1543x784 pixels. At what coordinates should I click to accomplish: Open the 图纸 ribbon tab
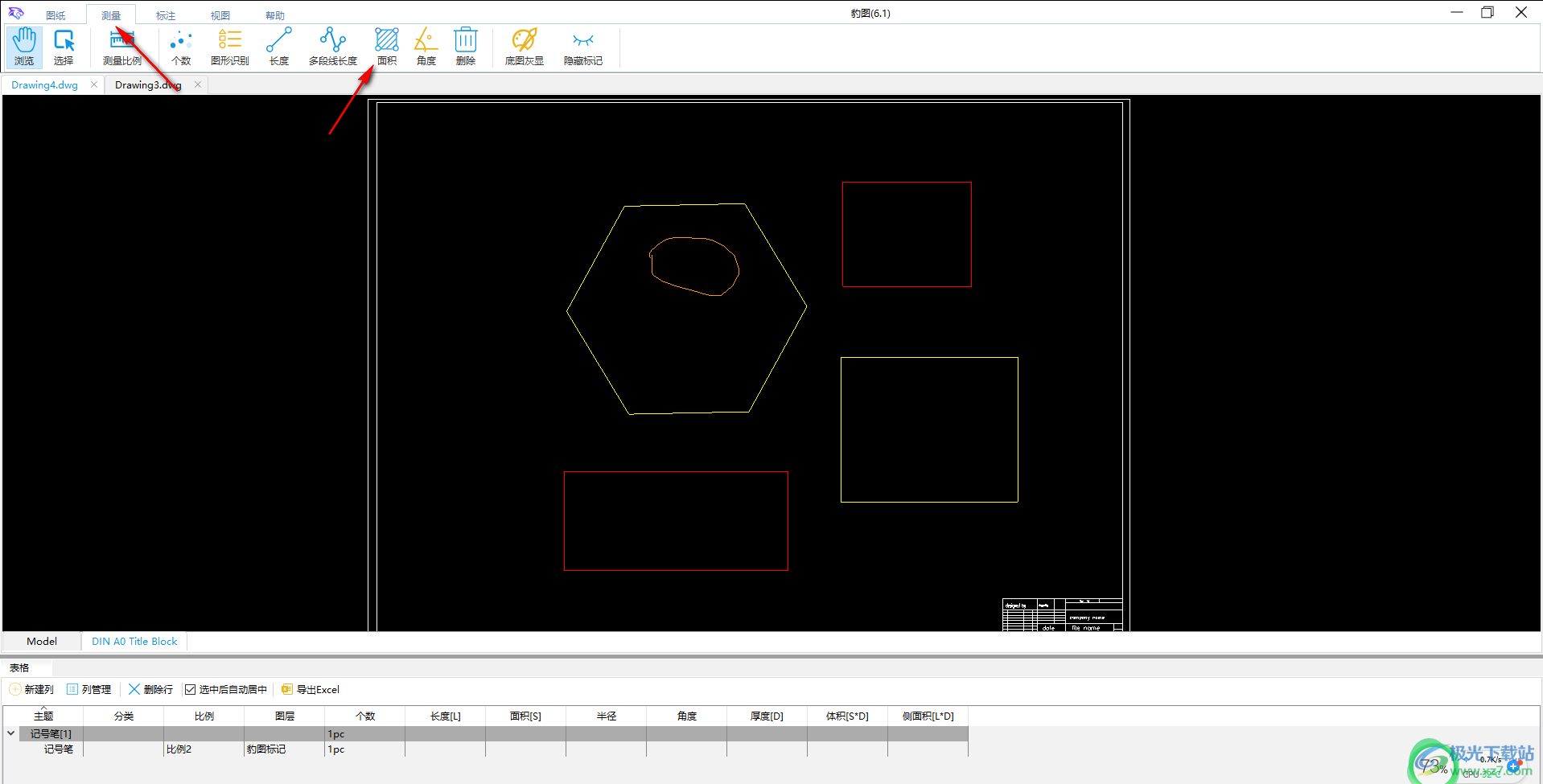[x=56, y=15]
